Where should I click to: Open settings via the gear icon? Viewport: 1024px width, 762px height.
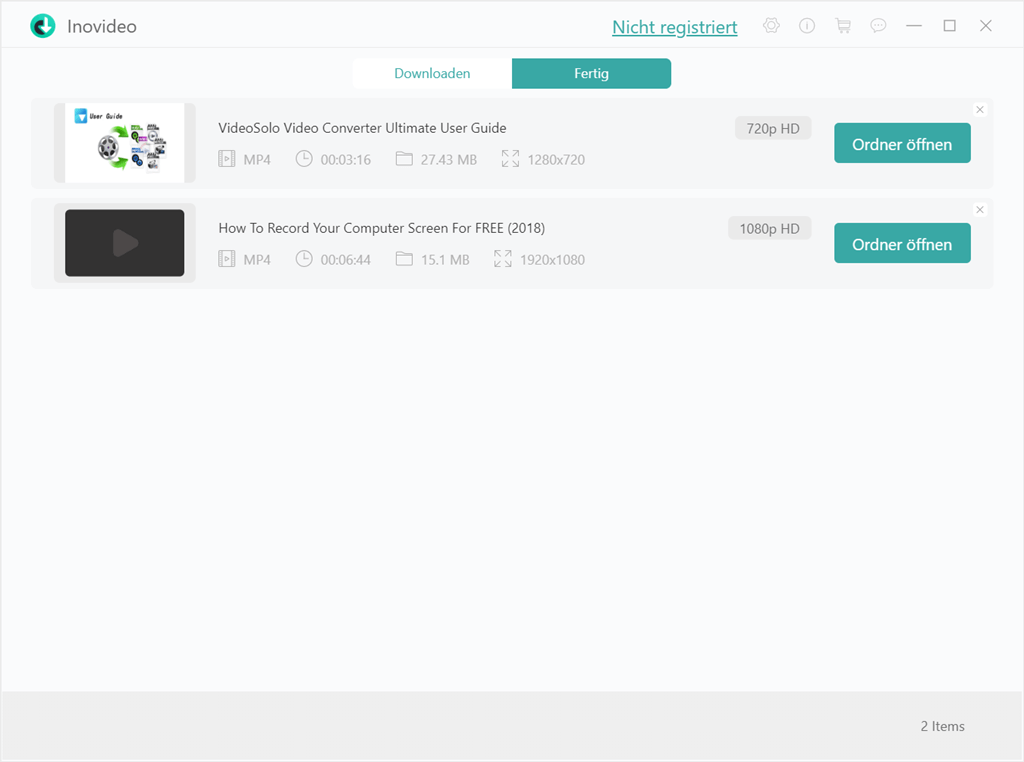(771, 25)
